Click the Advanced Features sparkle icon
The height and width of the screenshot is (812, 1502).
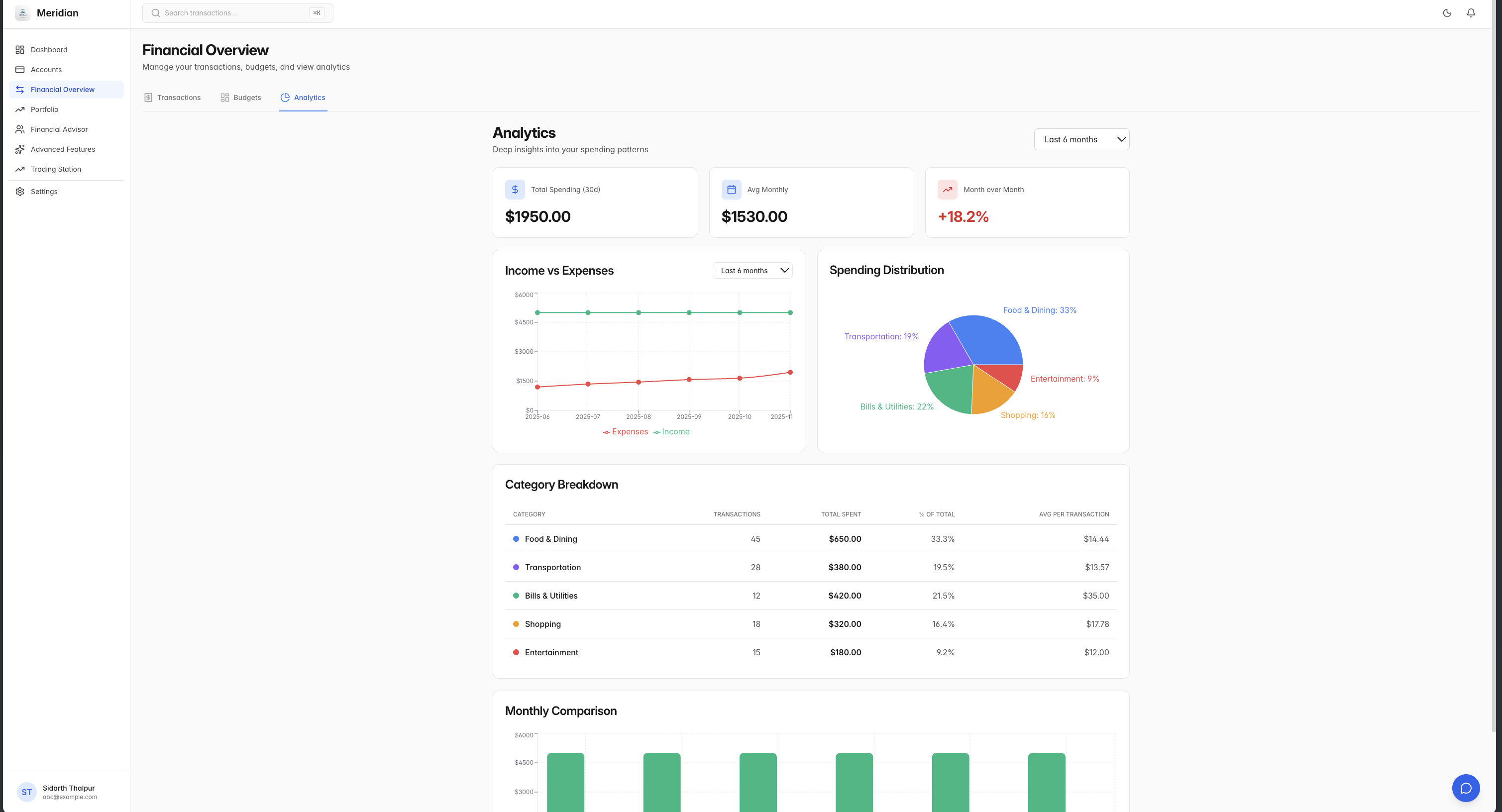[x=20, y=149]
